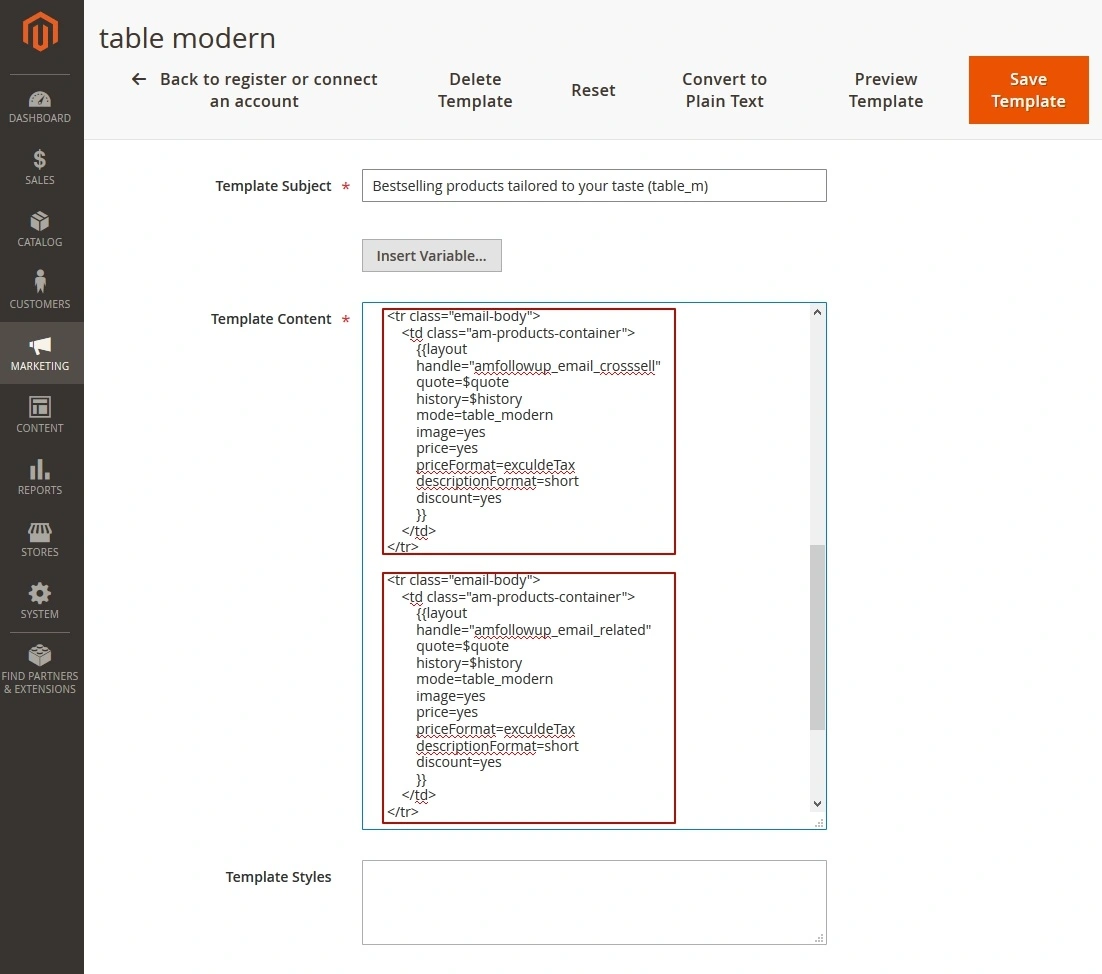Preview the email template

pyautogui.click(x=886, y=90)
